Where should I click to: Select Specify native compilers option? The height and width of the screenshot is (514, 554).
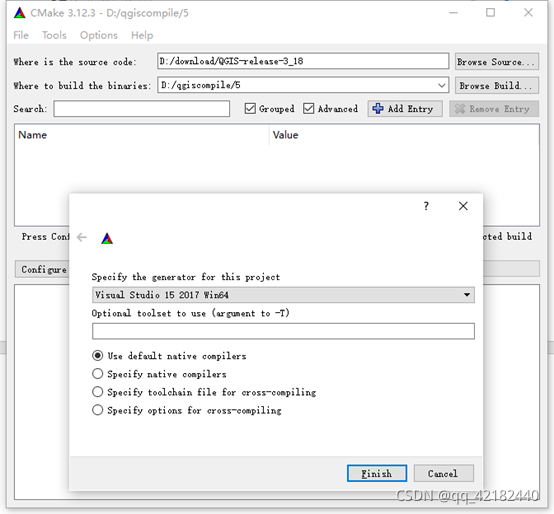pyautogui.click(x=98, y=374)
